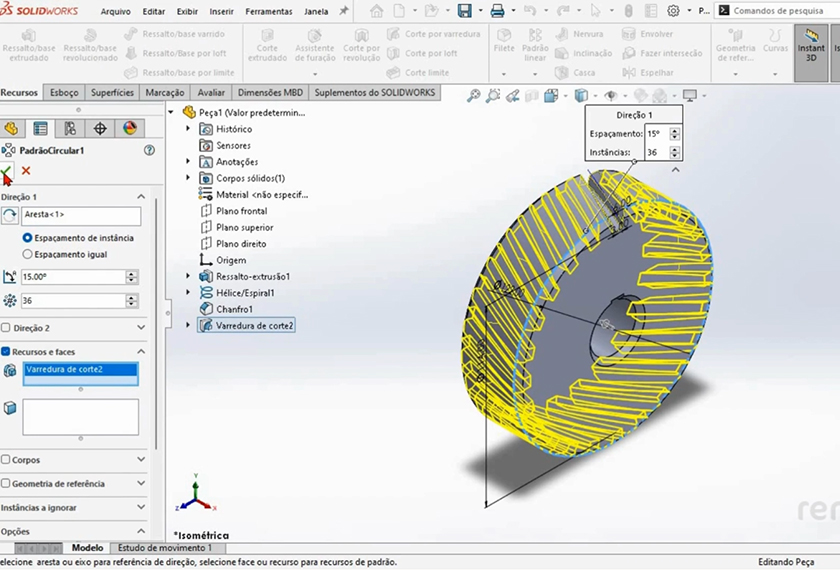Enable the Direção 2 checkbox
The width and height of the screenshot is (840, 570).
pos(6,327)
